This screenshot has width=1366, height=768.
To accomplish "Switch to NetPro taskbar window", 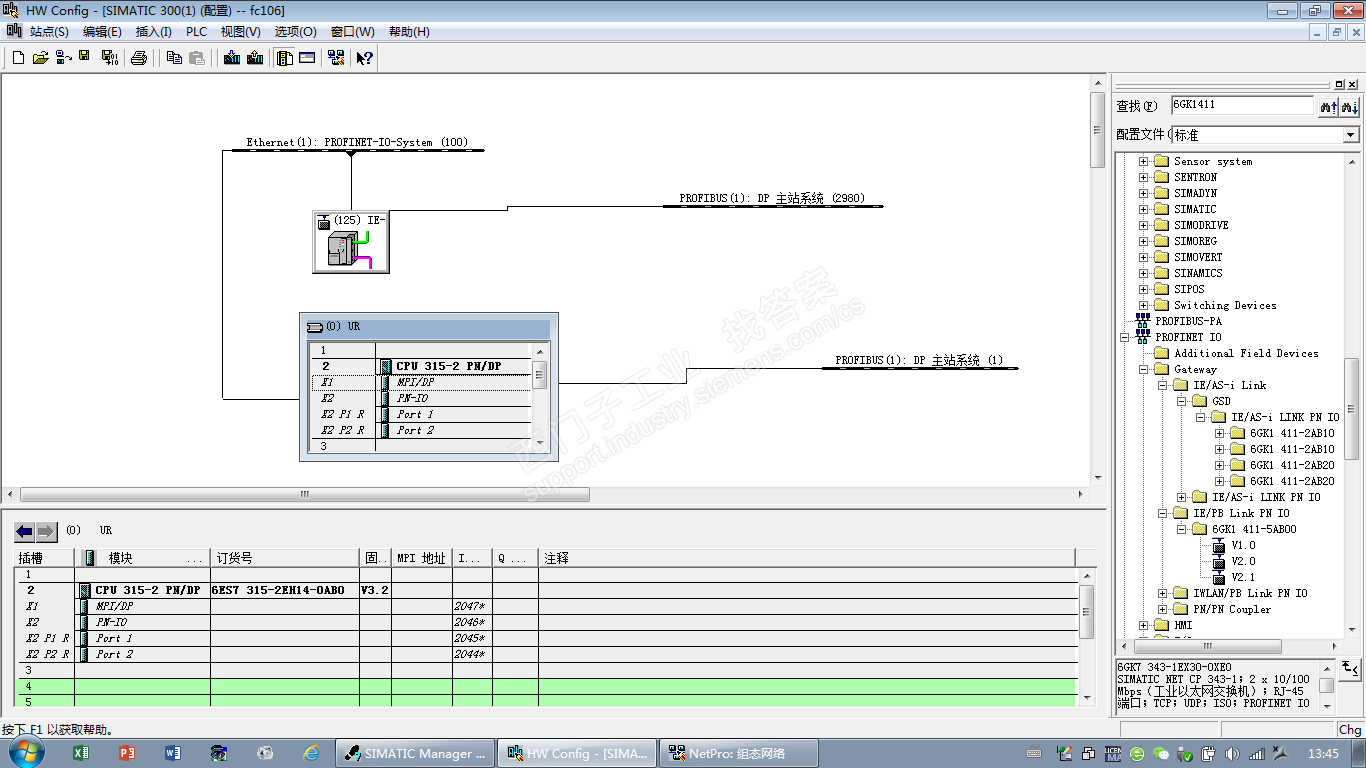I will pos(739,753).
